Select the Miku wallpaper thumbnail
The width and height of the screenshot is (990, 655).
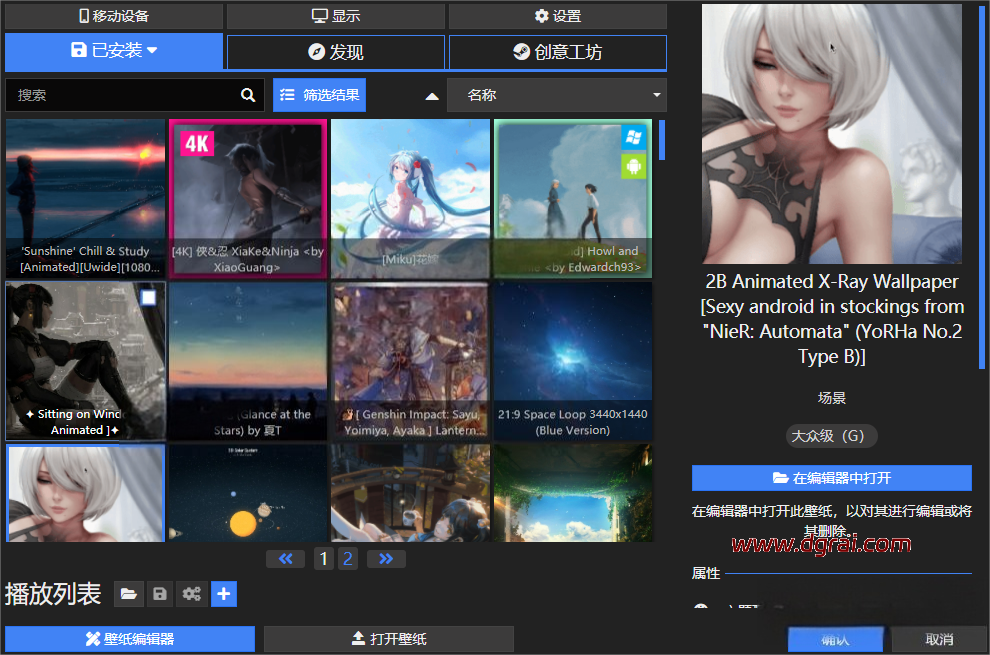410,198
